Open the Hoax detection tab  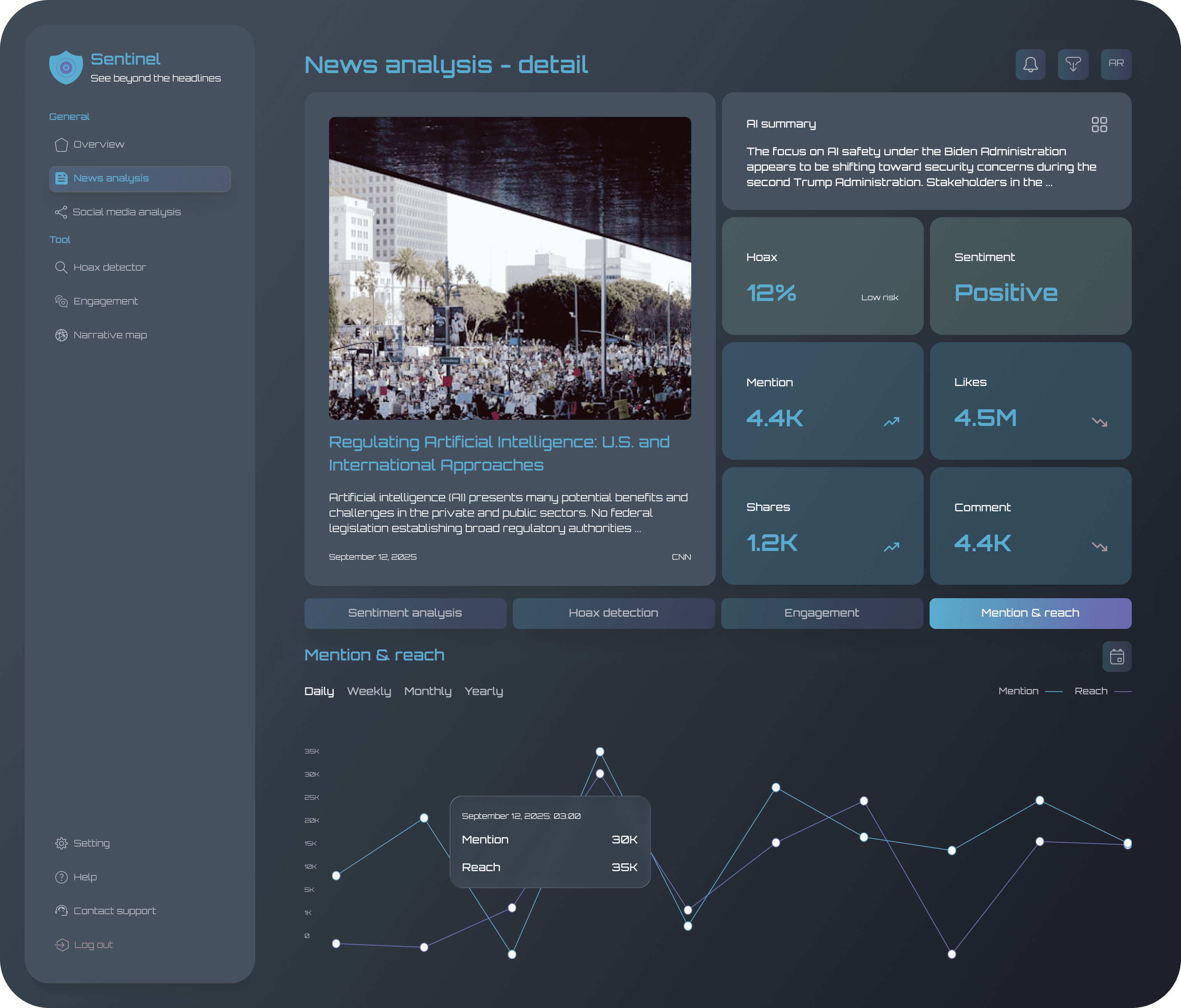click(x=613, y=613)
